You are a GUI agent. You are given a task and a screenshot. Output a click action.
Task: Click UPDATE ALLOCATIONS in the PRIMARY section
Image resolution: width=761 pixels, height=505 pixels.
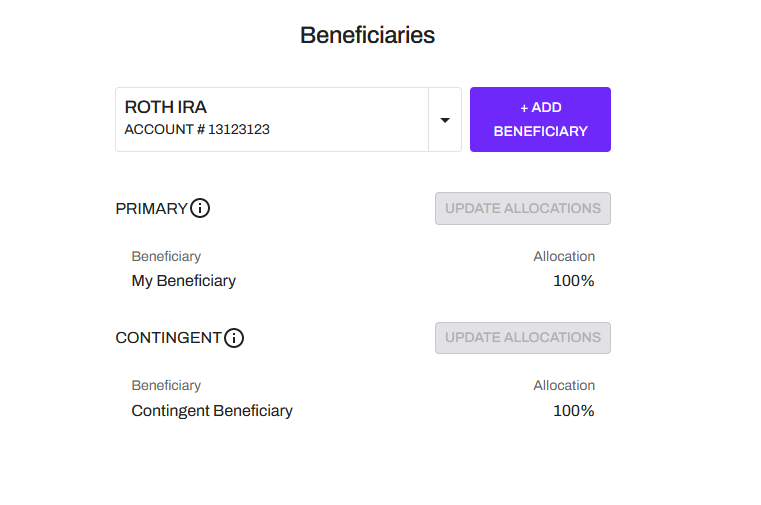click(x=523, y=209)
